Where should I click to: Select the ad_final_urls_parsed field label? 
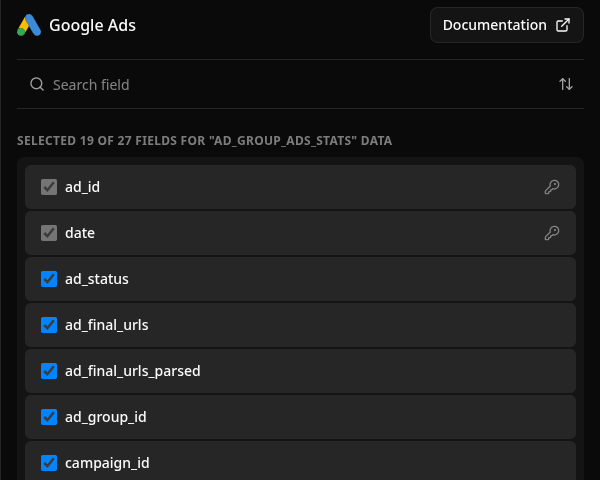pos(133,371)
